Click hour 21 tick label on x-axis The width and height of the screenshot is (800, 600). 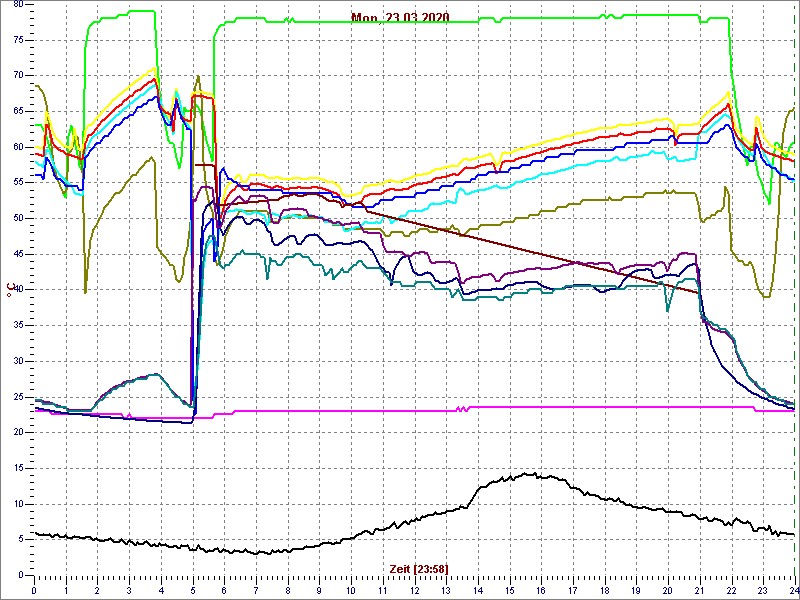pyautogui.click(x=699, y=589)
